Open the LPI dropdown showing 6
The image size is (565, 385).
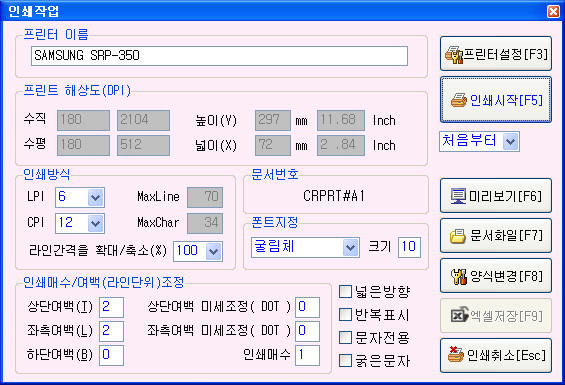[95, 198]
